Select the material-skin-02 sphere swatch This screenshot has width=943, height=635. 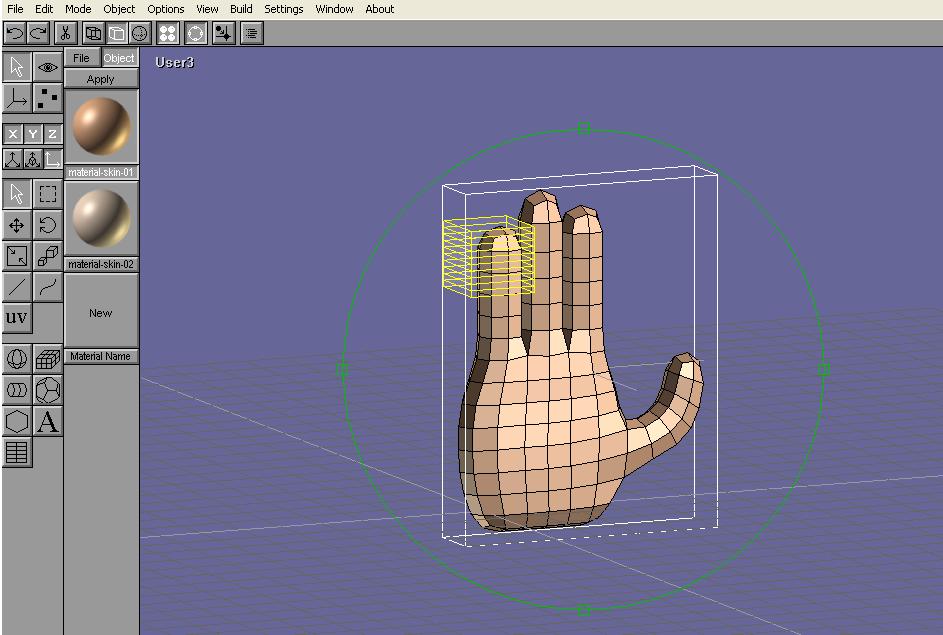101,218
